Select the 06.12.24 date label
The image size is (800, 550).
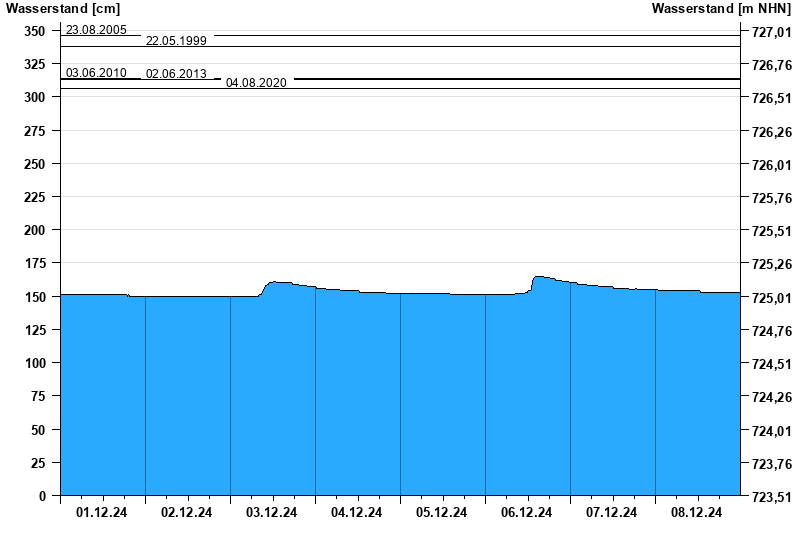(527, 513)
